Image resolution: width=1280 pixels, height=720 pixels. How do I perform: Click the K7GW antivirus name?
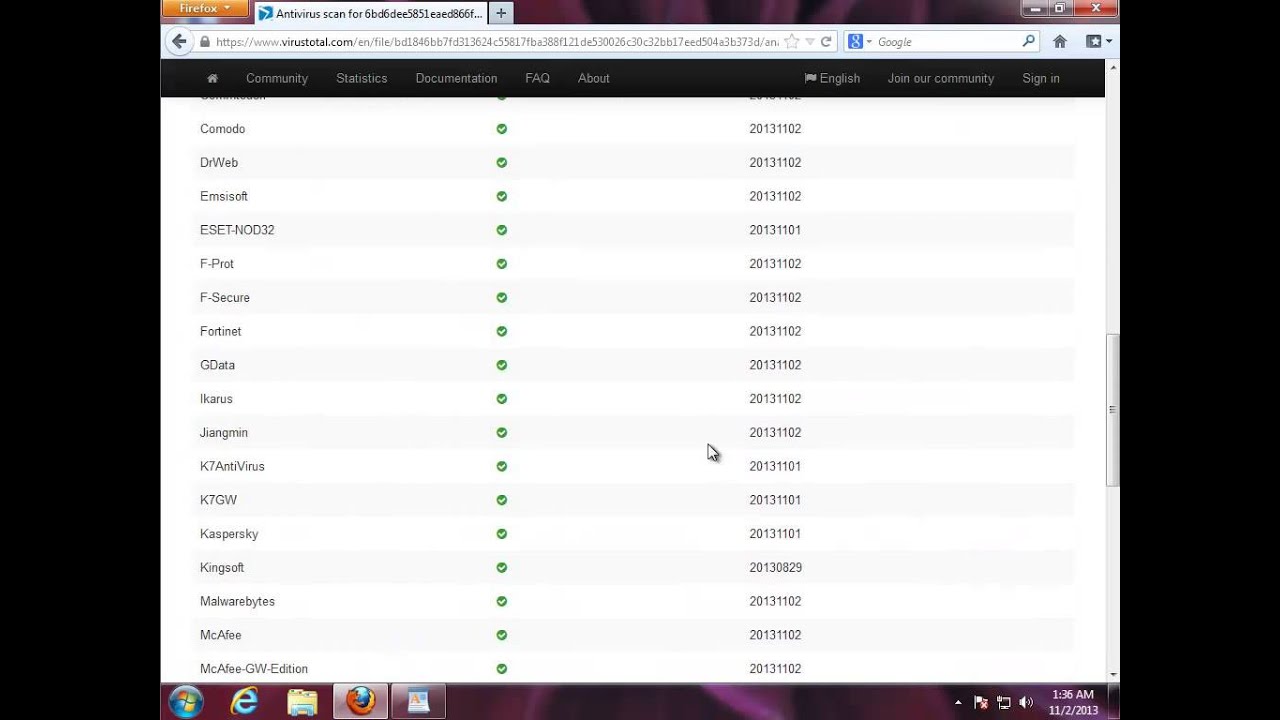click(218, 500)
